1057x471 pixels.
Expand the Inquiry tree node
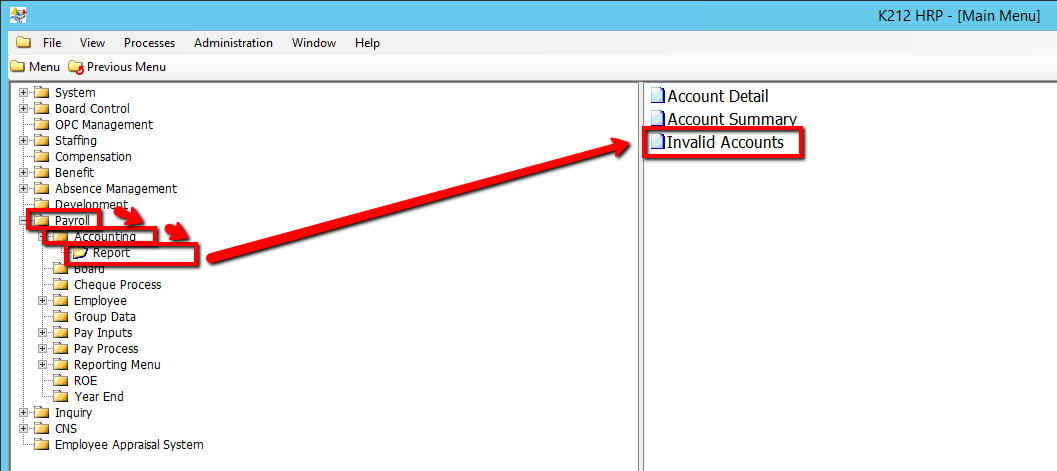[24, 413]
